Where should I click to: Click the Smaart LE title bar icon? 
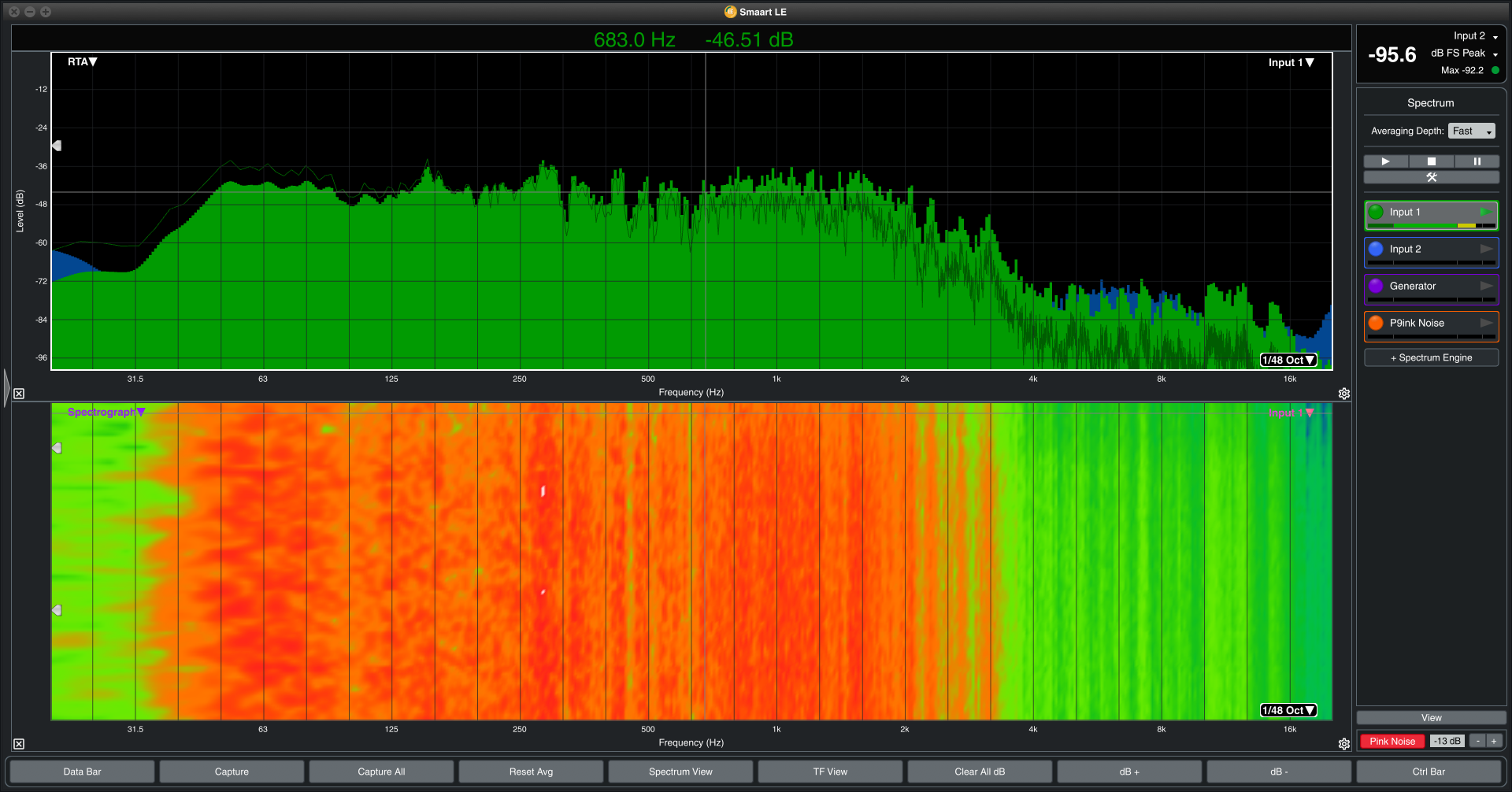pos(730,12)
